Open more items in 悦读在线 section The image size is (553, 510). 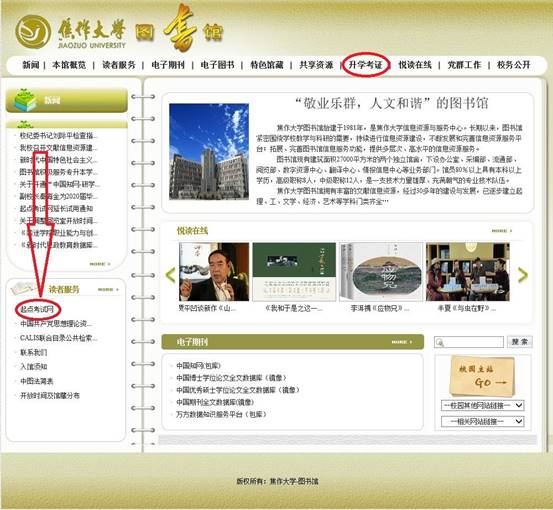pyautogui.click(x=502, y=231)
